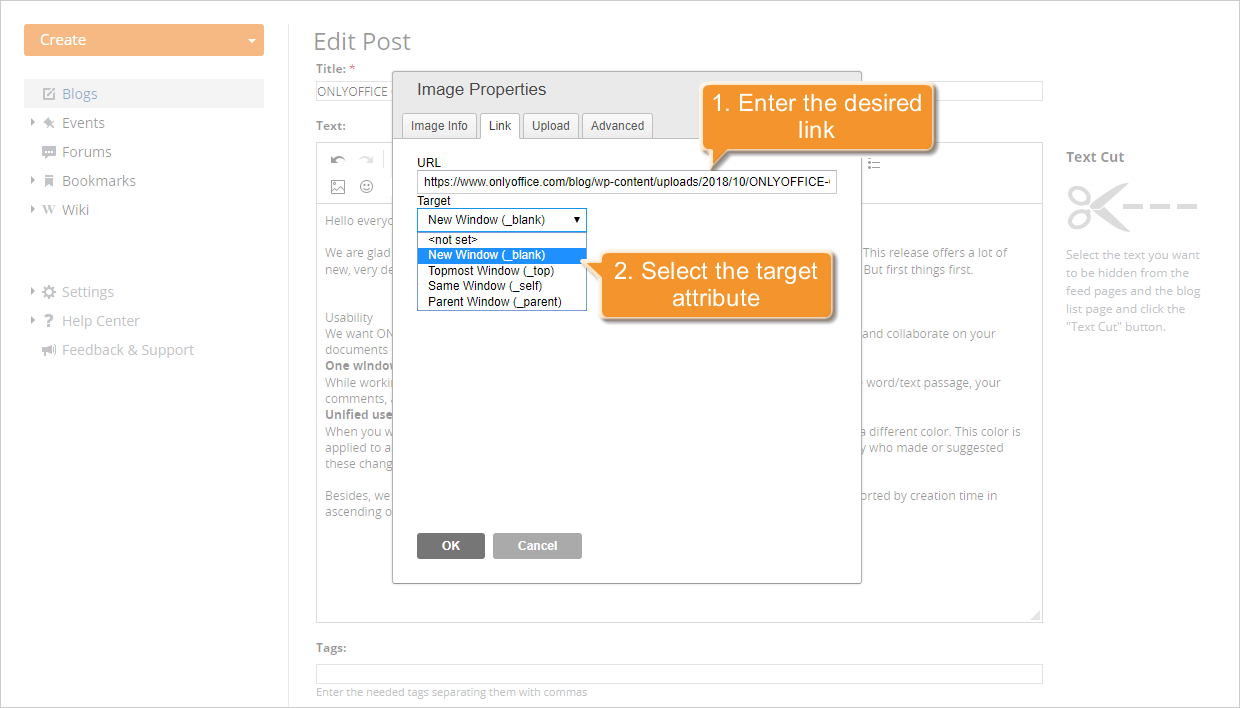Select "Same Window (_self)" from Target list
Viewport: 1240px width, 708px height.
[x=484, y=285]
